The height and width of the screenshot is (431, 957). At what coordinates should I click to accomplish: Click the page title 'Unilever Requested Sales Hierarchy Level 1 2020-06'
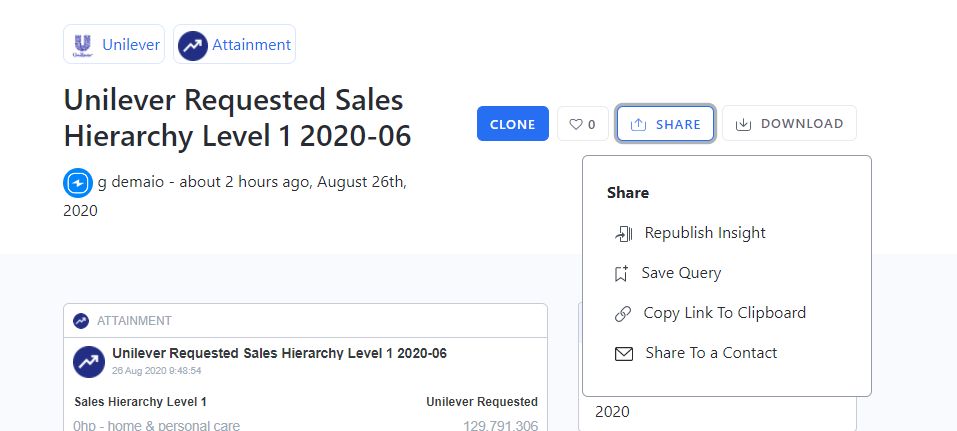(237, 118)
